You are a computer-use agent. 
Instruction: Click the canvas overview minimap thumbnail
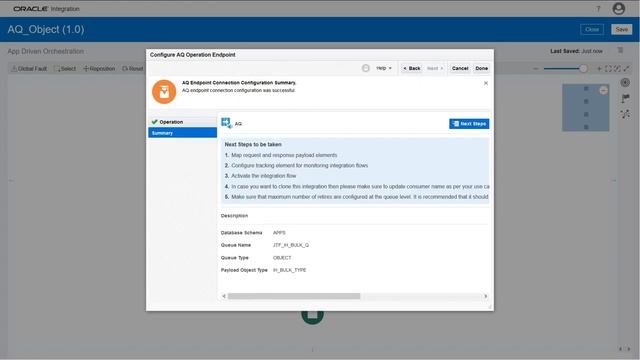[586, 108]
